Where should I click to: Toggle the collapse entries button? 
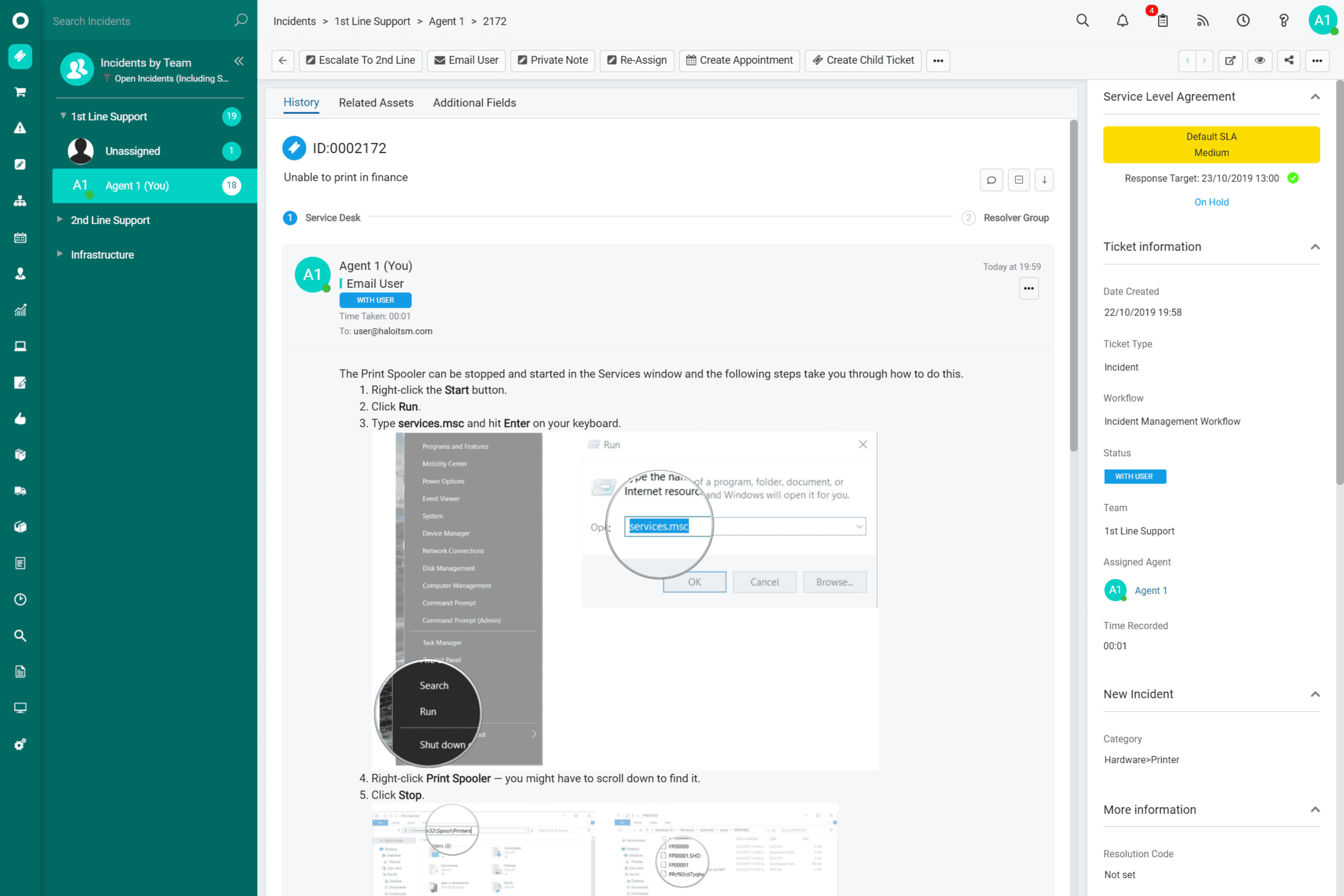(1018, 180)
